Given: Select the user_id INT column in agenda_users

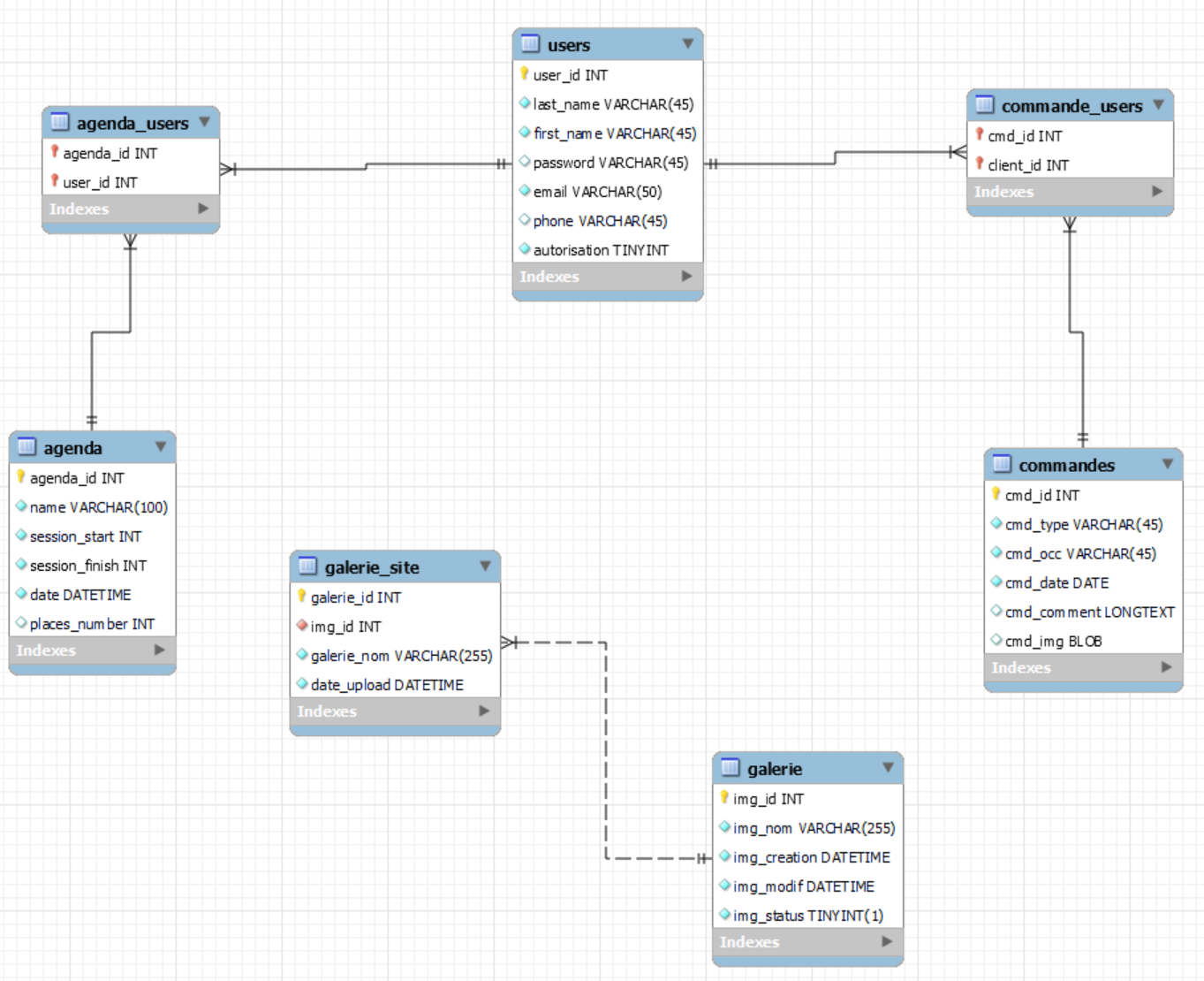Looking at the screenshot, I should (131, 182).
